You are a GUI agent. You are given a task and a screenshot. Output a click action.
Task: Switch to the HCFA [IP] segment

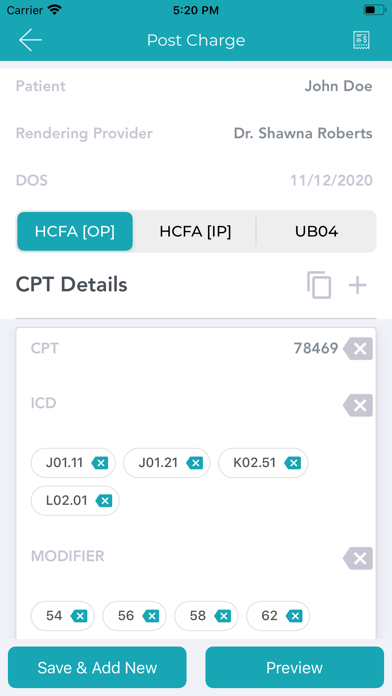pos(195,231)
